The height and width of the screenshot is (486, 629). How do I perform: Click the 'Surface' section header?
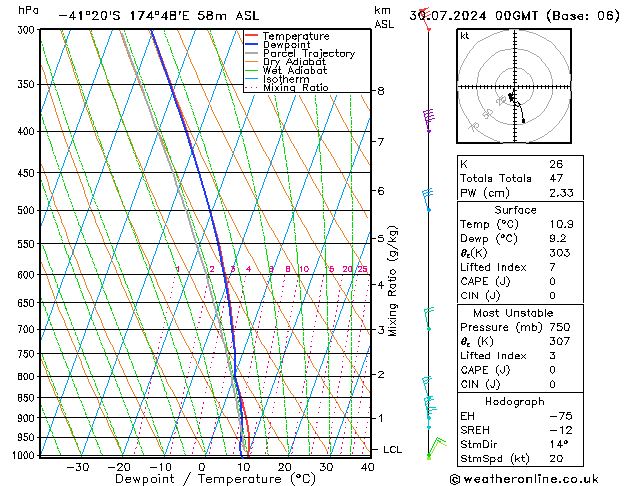click(515, 210)
